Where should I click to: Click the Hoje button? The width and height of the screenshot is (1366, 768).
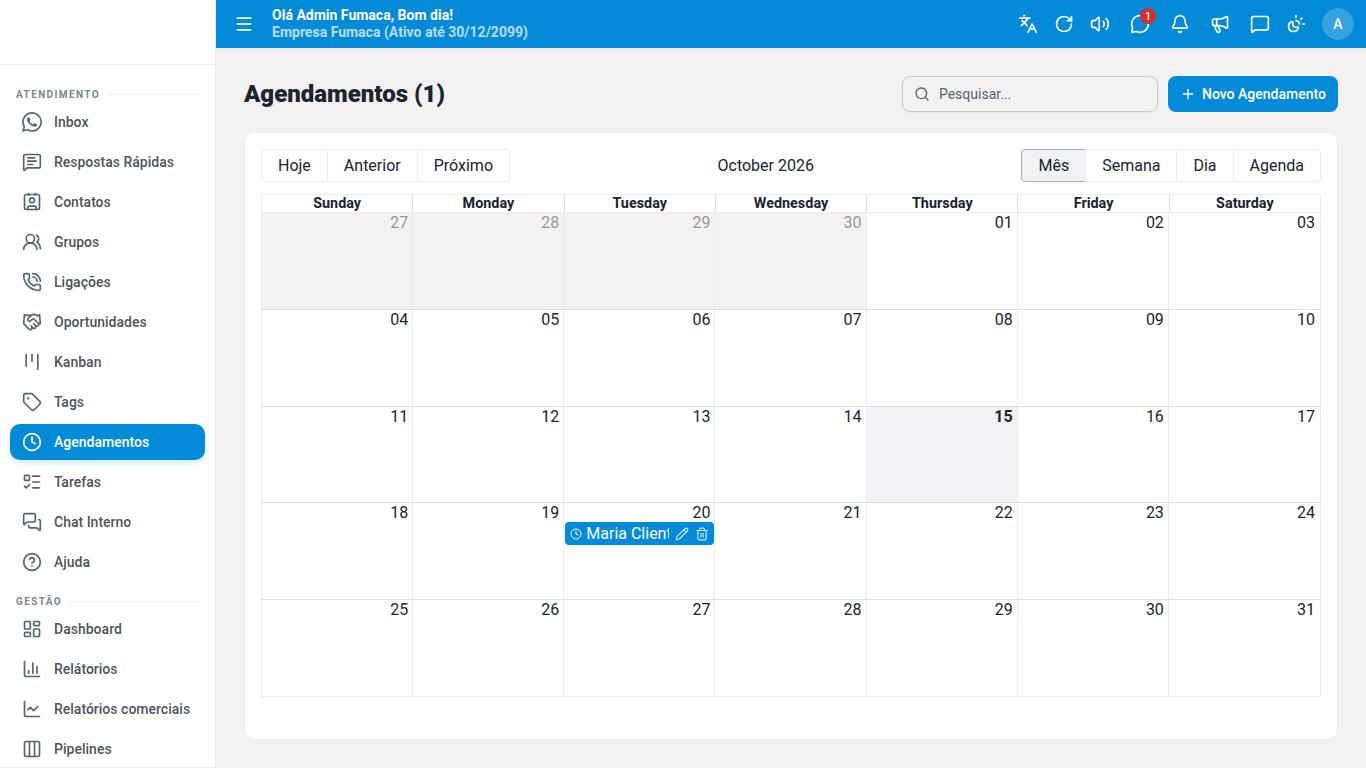pyautogui.click(x=294, y=166)
